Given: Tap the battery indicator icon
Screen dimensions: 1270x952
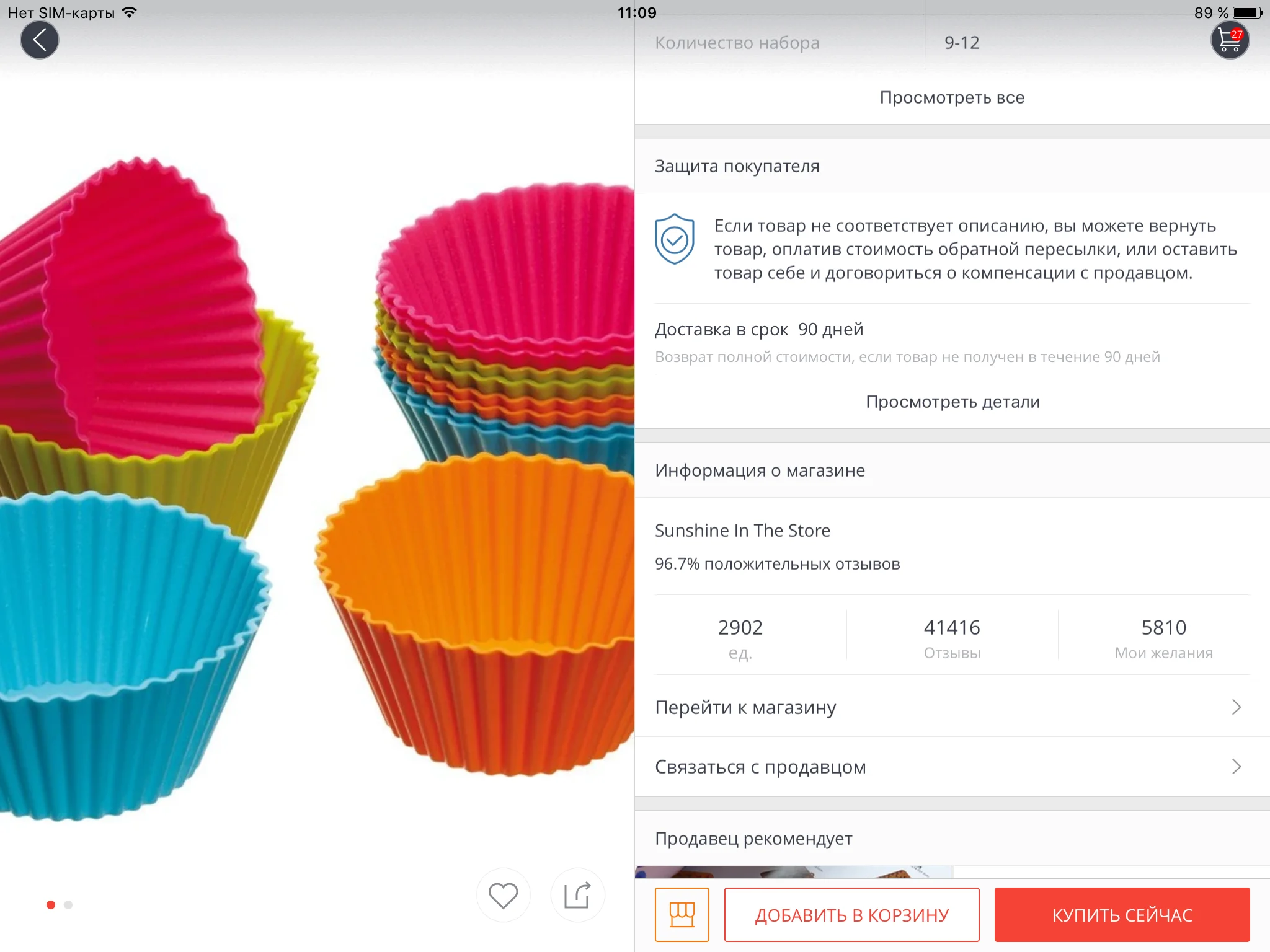Looking at the screenshot, I should (x=1248, y=12).
